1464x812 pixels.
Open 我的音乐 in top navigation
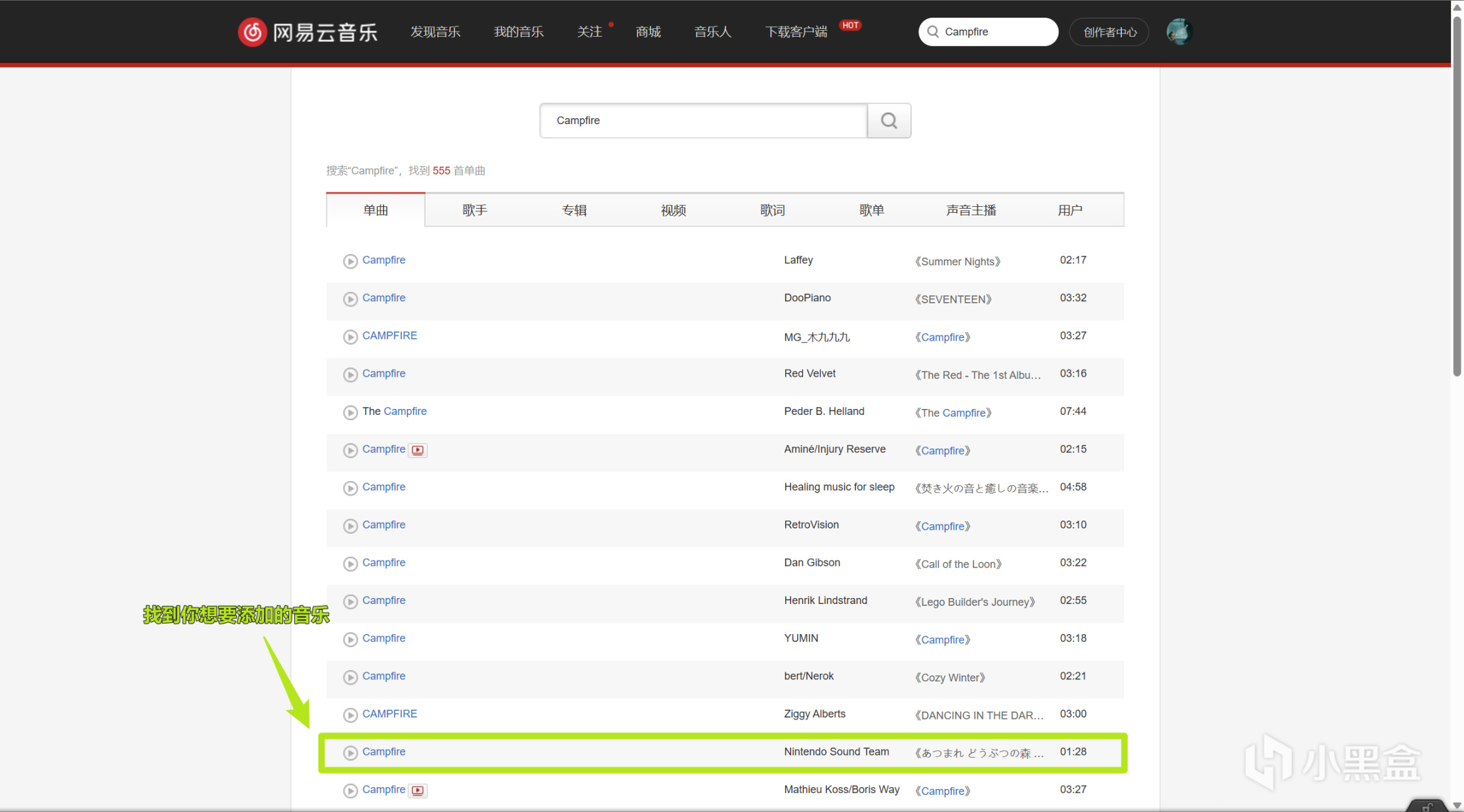coord(519,32)
